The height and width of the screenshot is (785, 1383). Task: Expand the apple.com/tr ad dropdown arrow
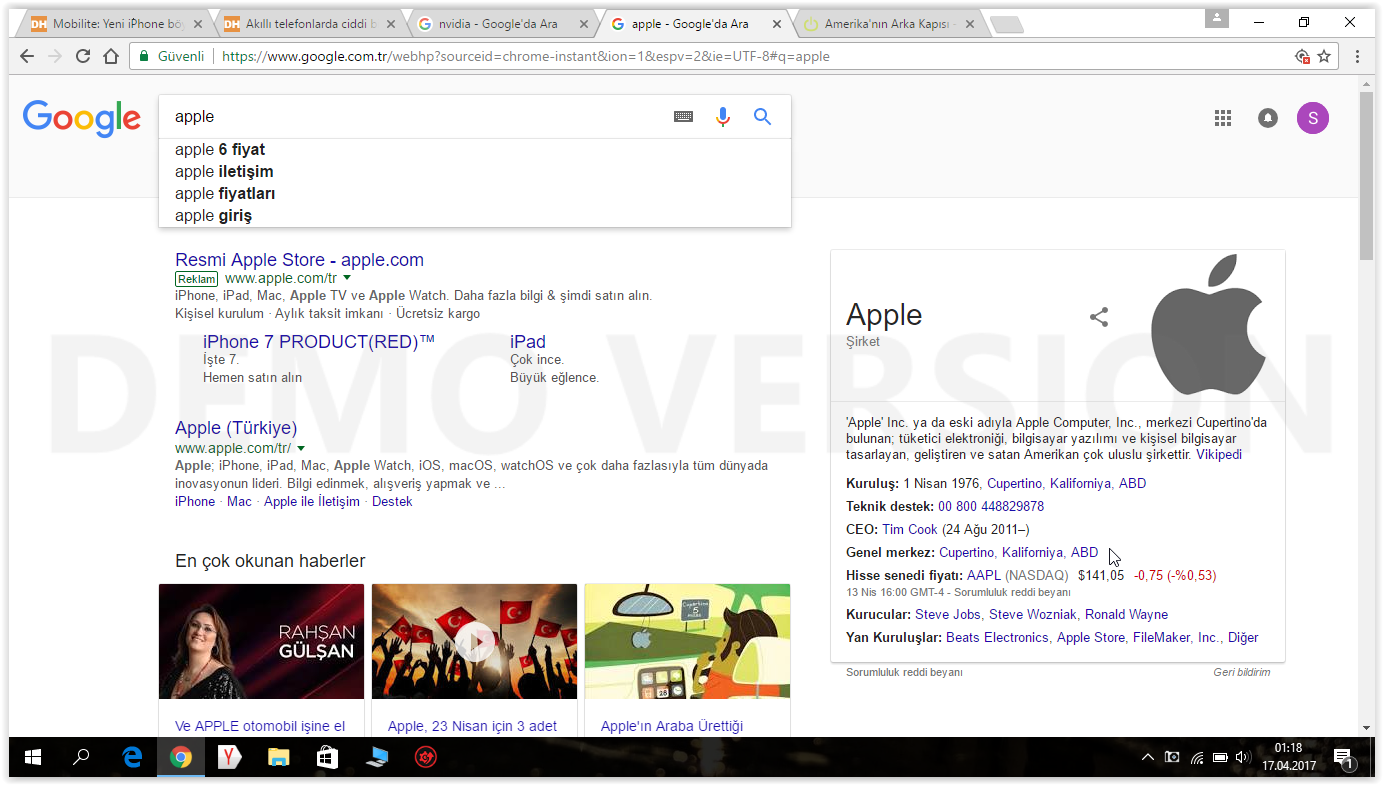click(x=347, y=278)
